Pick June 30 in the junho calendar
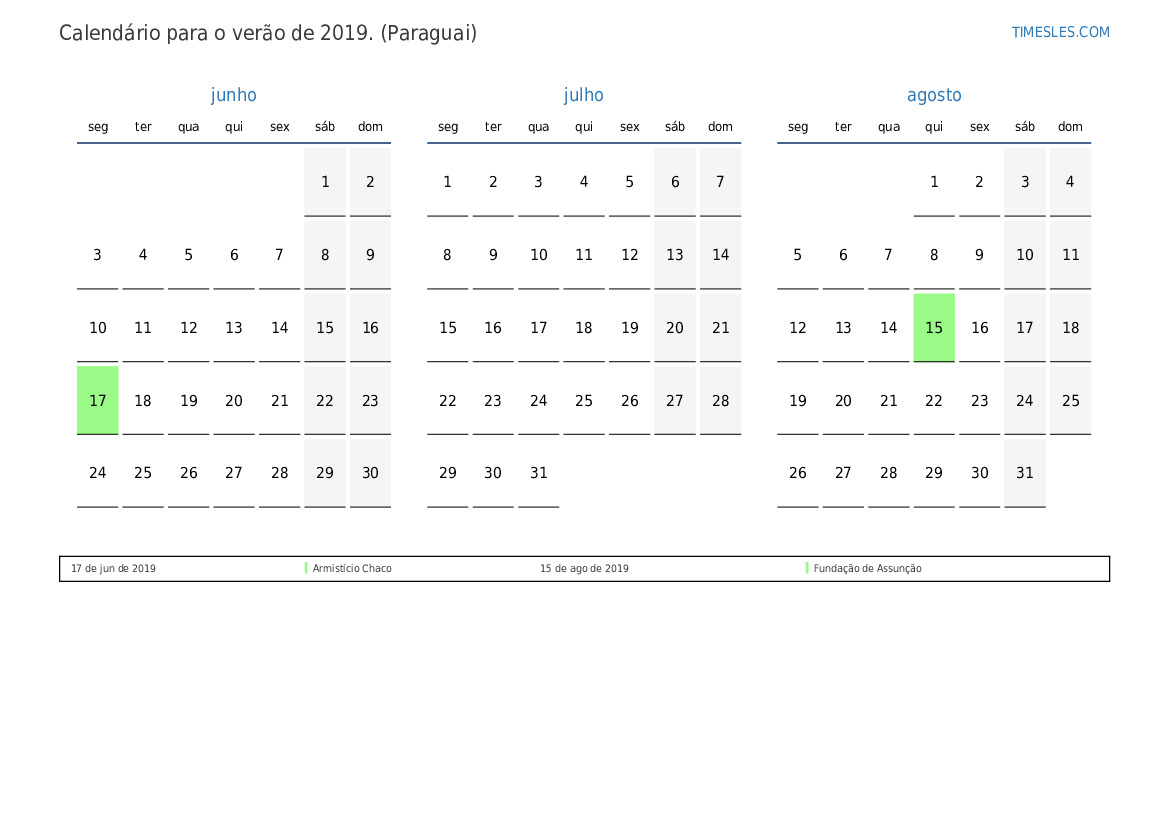1169x827 pixels. coord(370,473)
